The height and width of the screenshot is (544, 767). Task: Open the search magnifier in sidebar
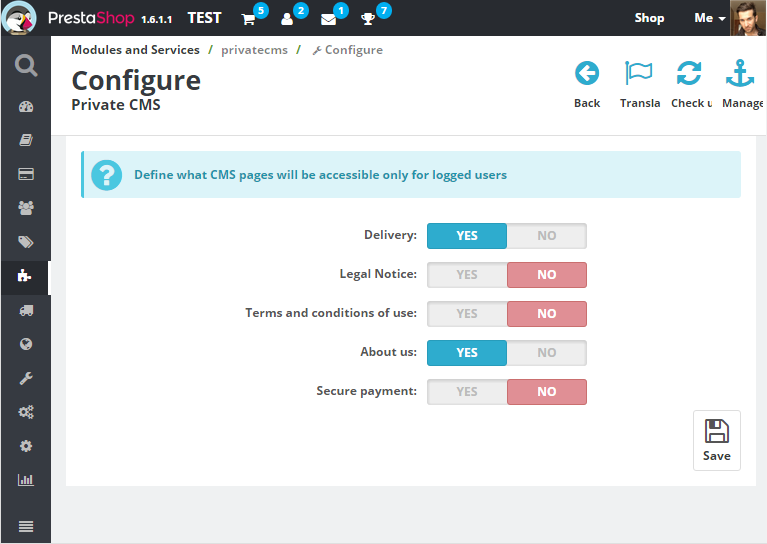tap(26, 66)
